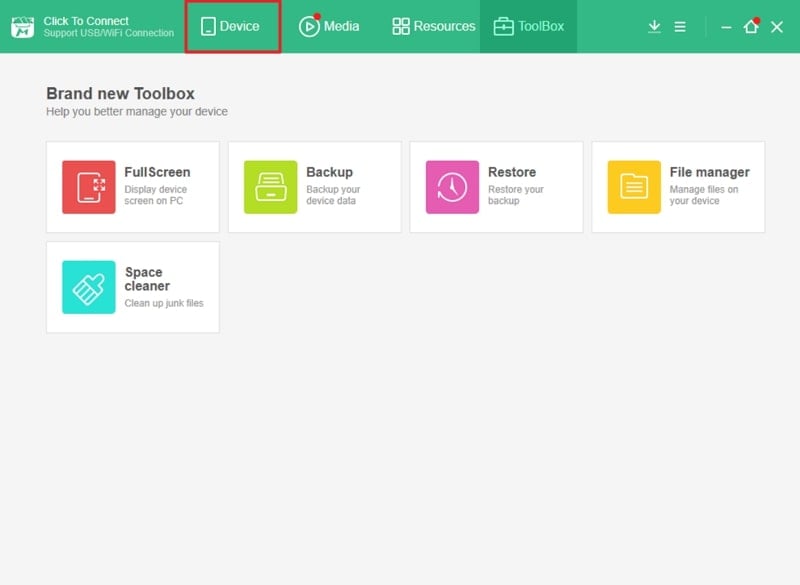The width and height of the screenshot is (800, 585).
Task: Click 'Manage files on your device' text
Action: coord(704,195)
